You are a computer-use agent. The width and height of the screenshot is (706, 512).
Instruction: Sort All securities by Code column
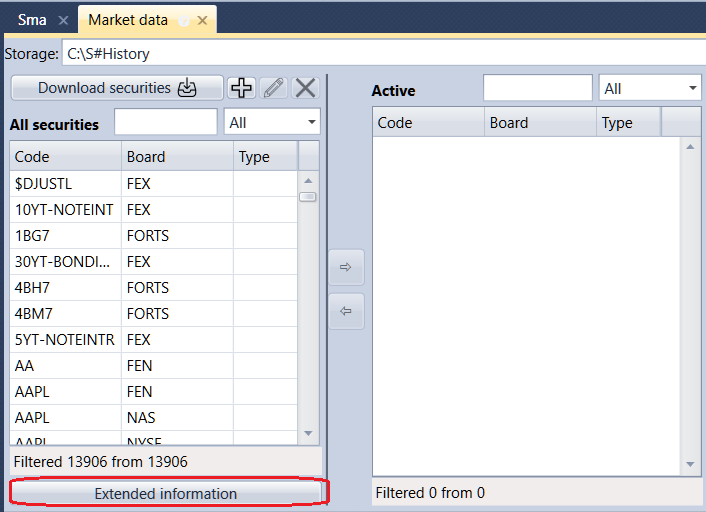(66, 156)
